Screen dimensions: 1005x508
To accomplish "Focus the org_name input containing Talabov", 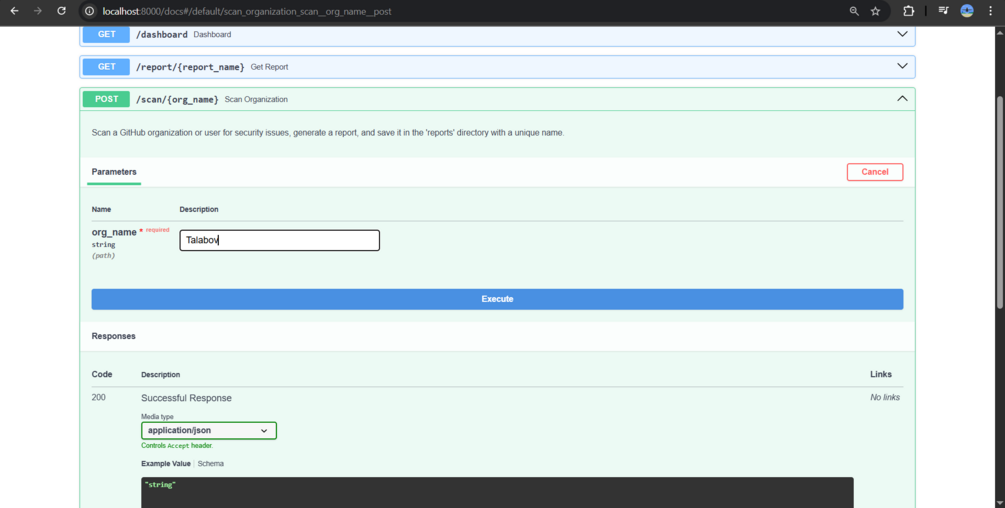I will tap(279, 240).
